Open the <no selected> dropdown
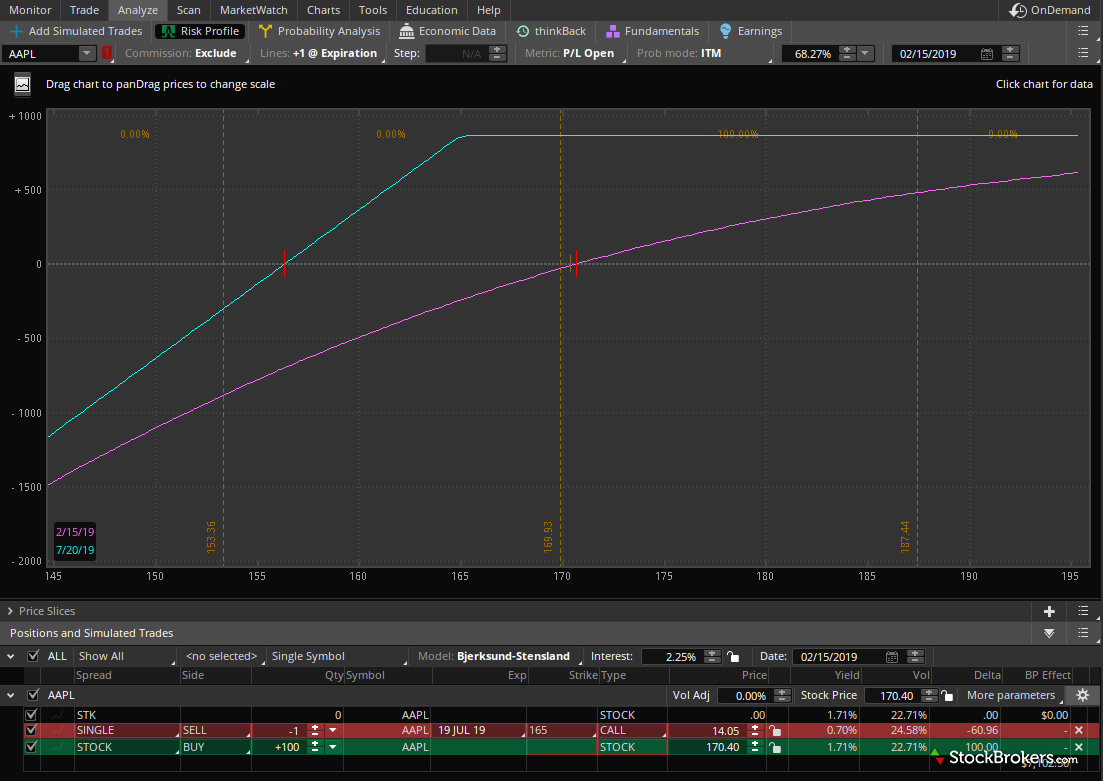The image size is (1103, 781). pyautogui.click(x=225, y=656)
